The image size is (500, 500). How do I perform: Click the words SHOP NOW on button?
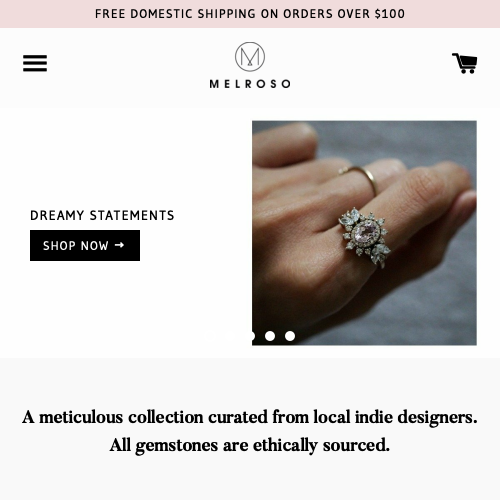[76, 246]
